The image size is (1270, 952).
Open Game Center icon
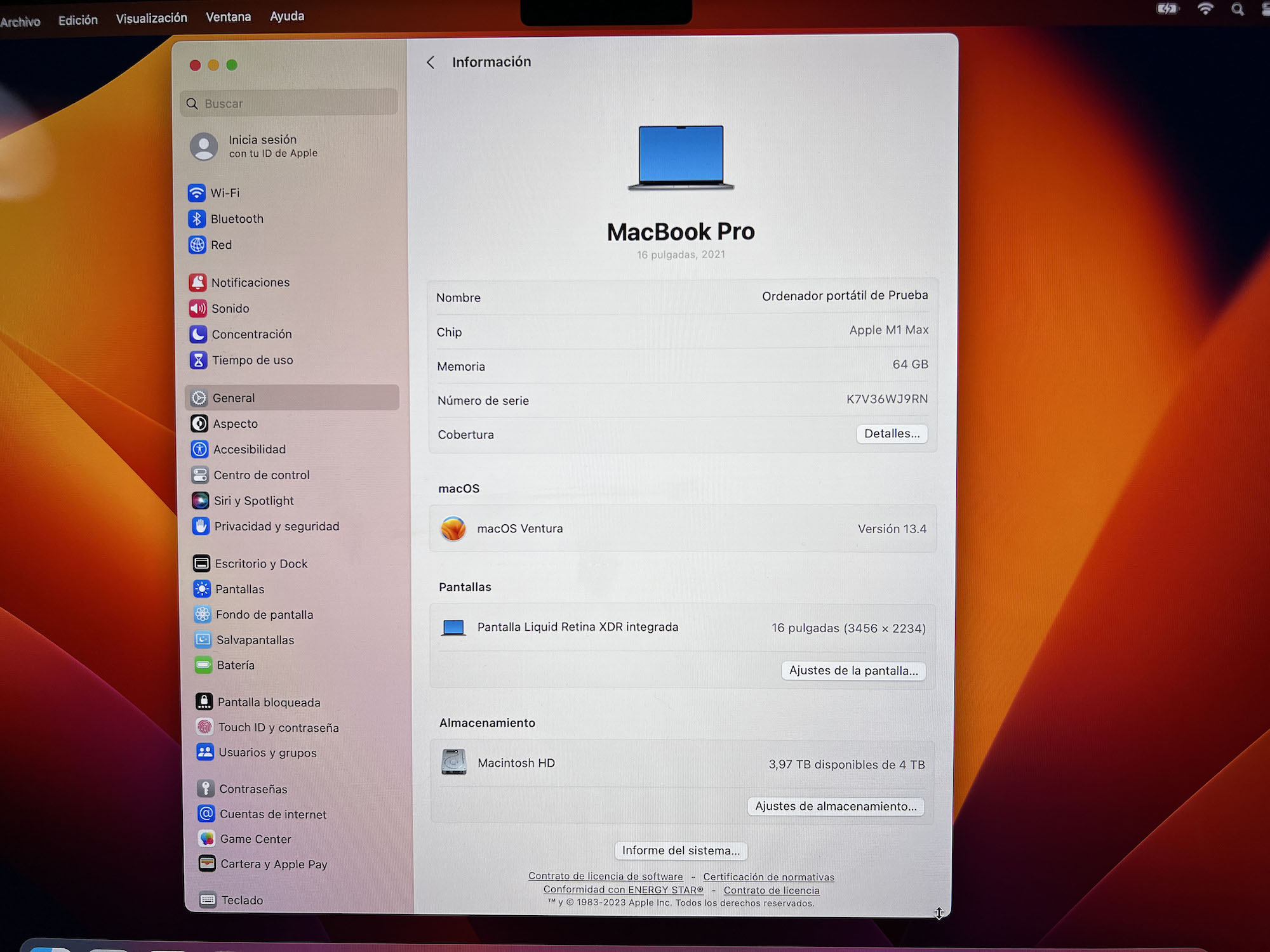[x=207, y=839]
